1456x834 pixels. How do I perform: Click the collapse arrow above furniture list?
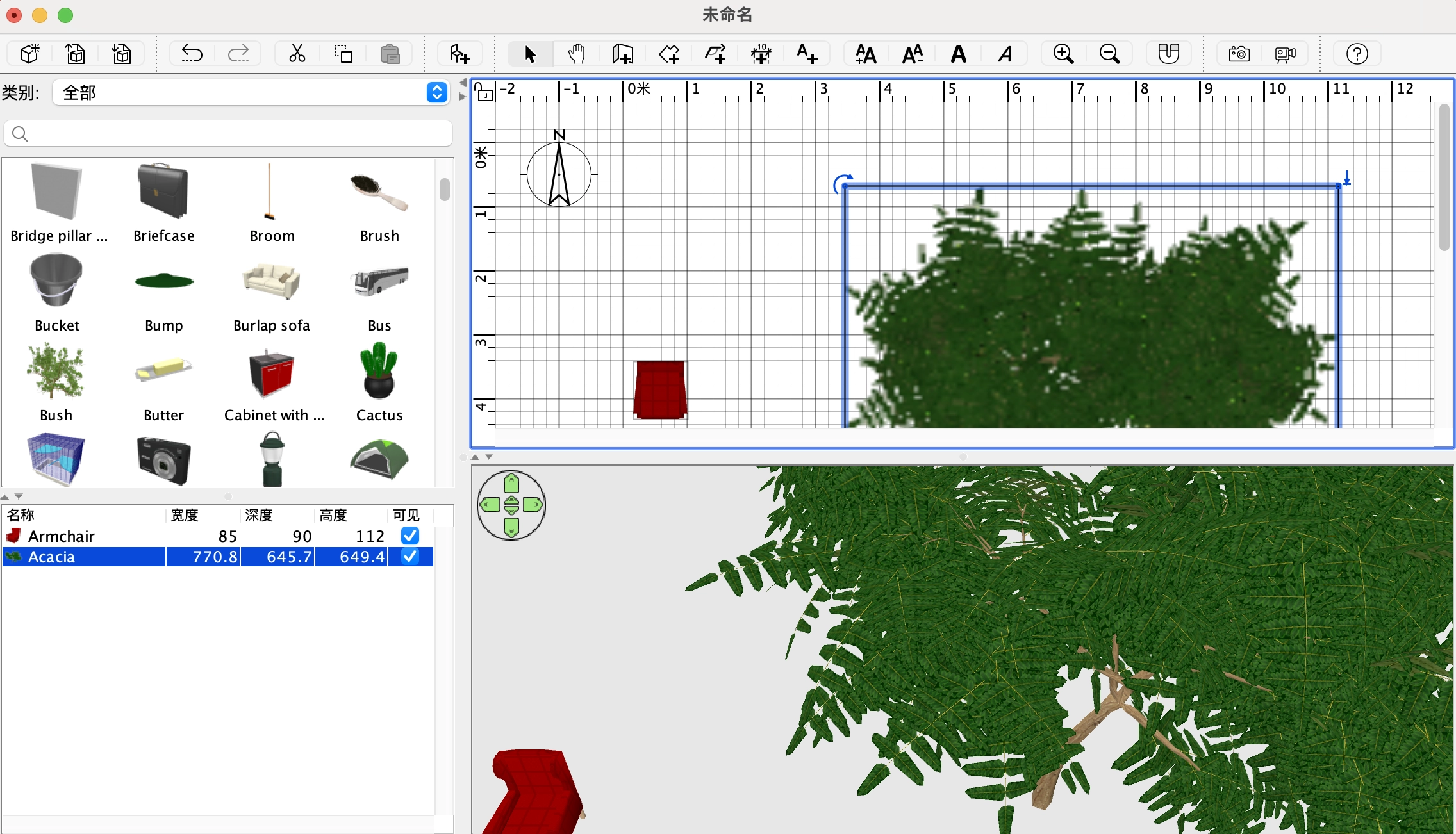(5, 496)
